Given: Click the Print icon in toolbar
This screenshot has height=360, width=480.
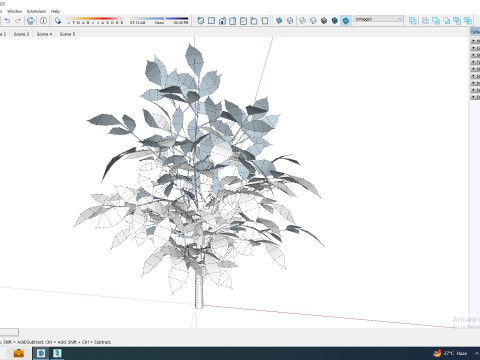Looking at the screenshot, I should click(x=31, y=21).
